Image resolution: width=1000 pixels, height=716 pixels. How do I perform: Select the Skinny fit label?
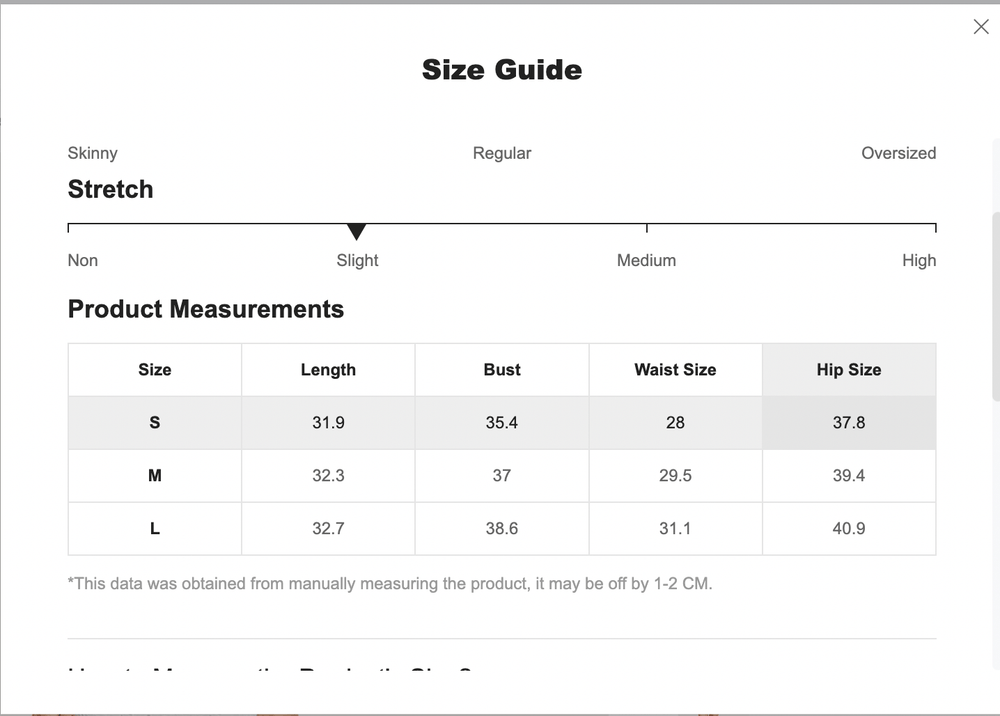click(x=92, y=153)
